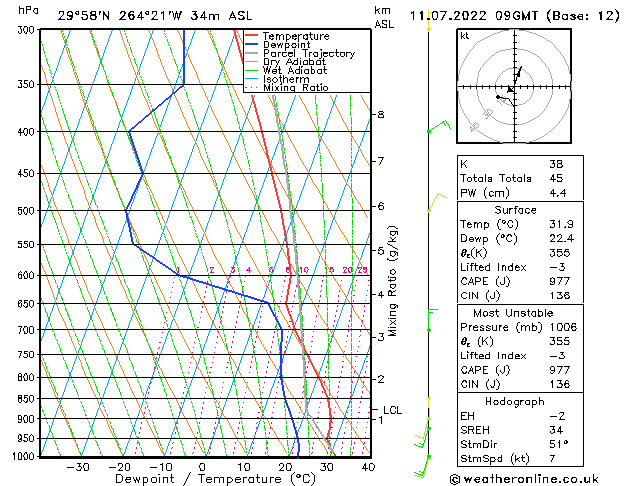
Task: Click the 40 temperature axis label
Action: (368, 468)
